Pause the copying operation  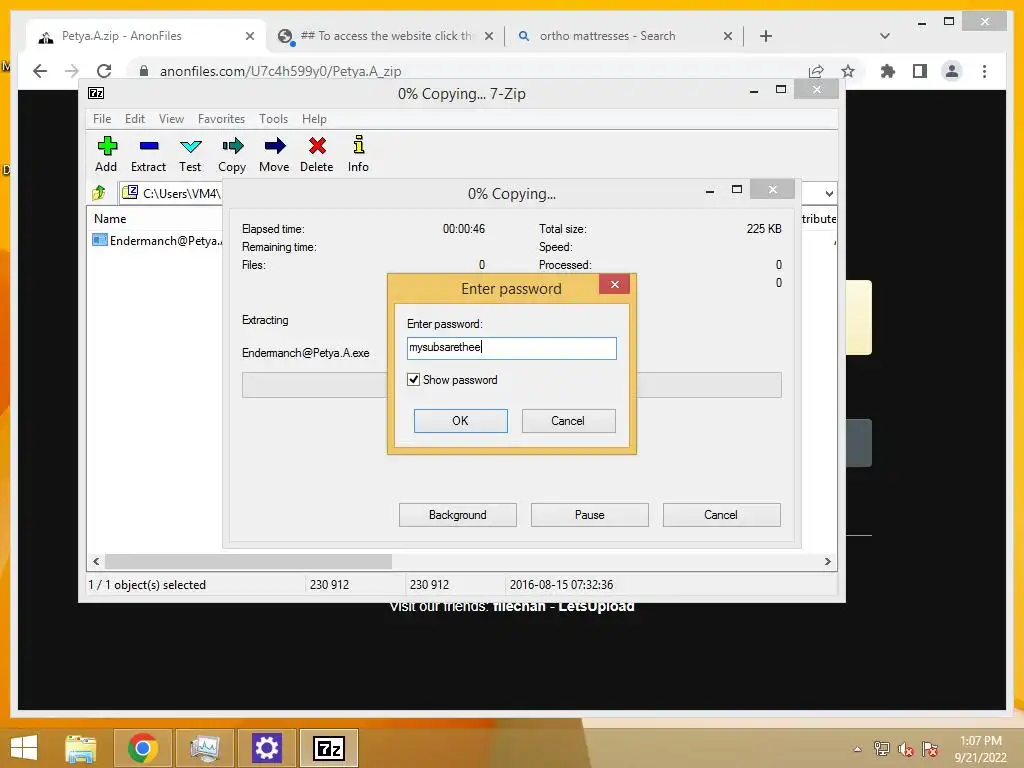[590, 515]
